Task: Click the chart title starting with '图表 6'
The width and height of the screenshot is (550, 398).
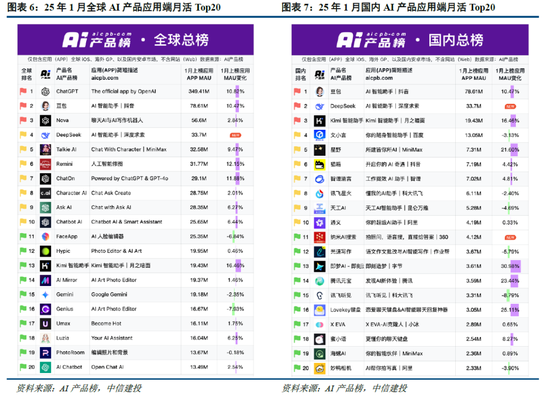Action: (114, 7)
